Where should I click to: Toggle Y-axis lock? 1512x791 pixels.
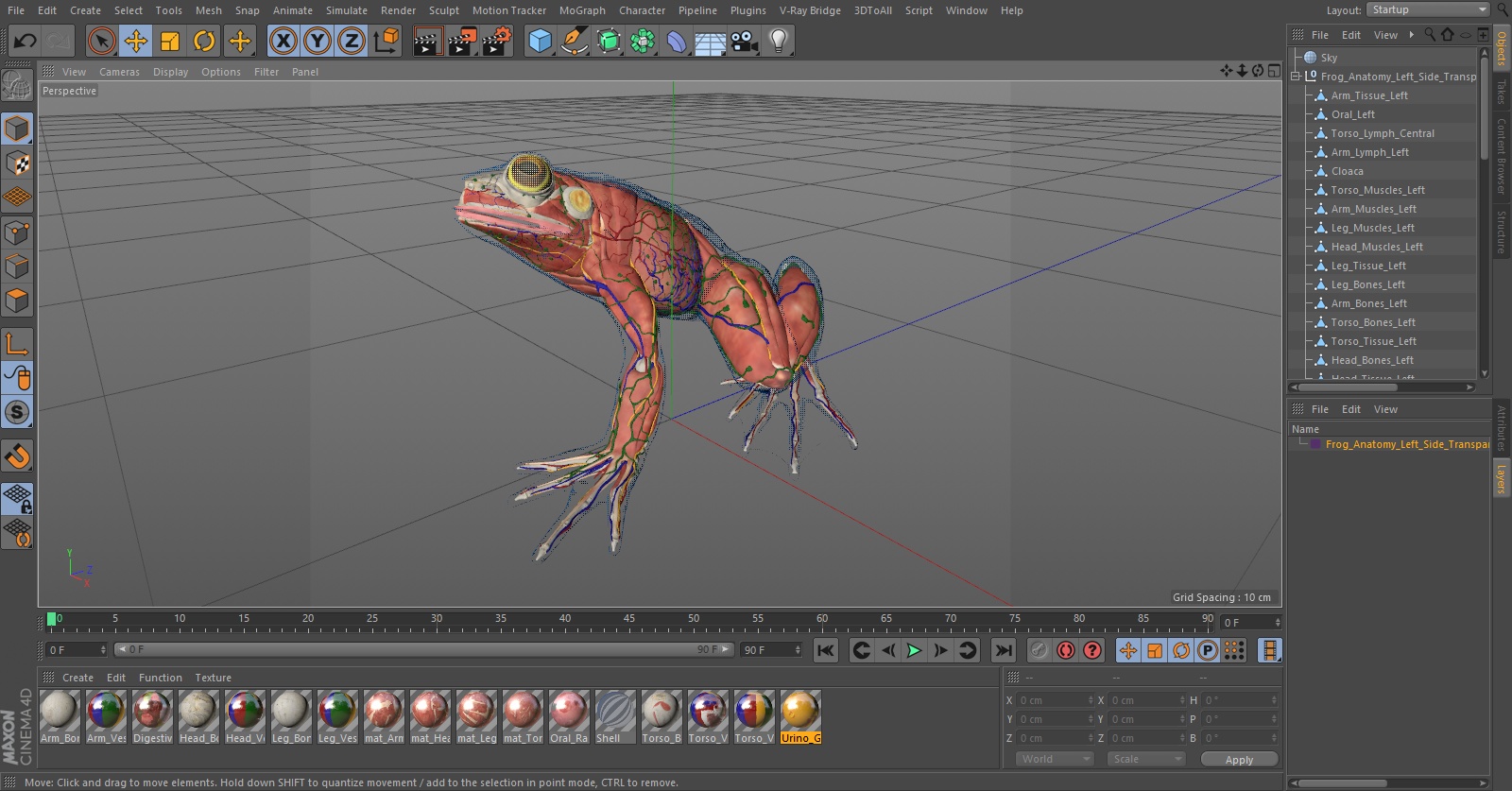click(x=318, y=41)
